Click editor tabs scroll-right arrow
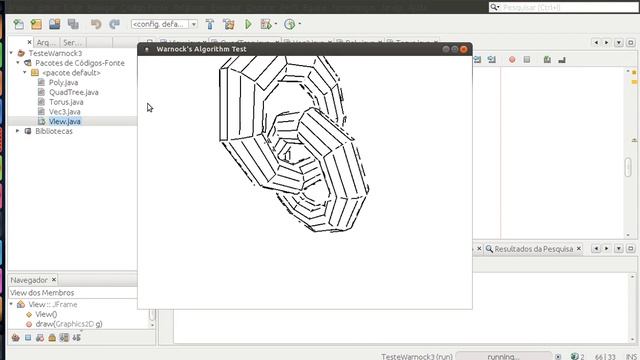The image size is (640, 360). click(607, 42)
